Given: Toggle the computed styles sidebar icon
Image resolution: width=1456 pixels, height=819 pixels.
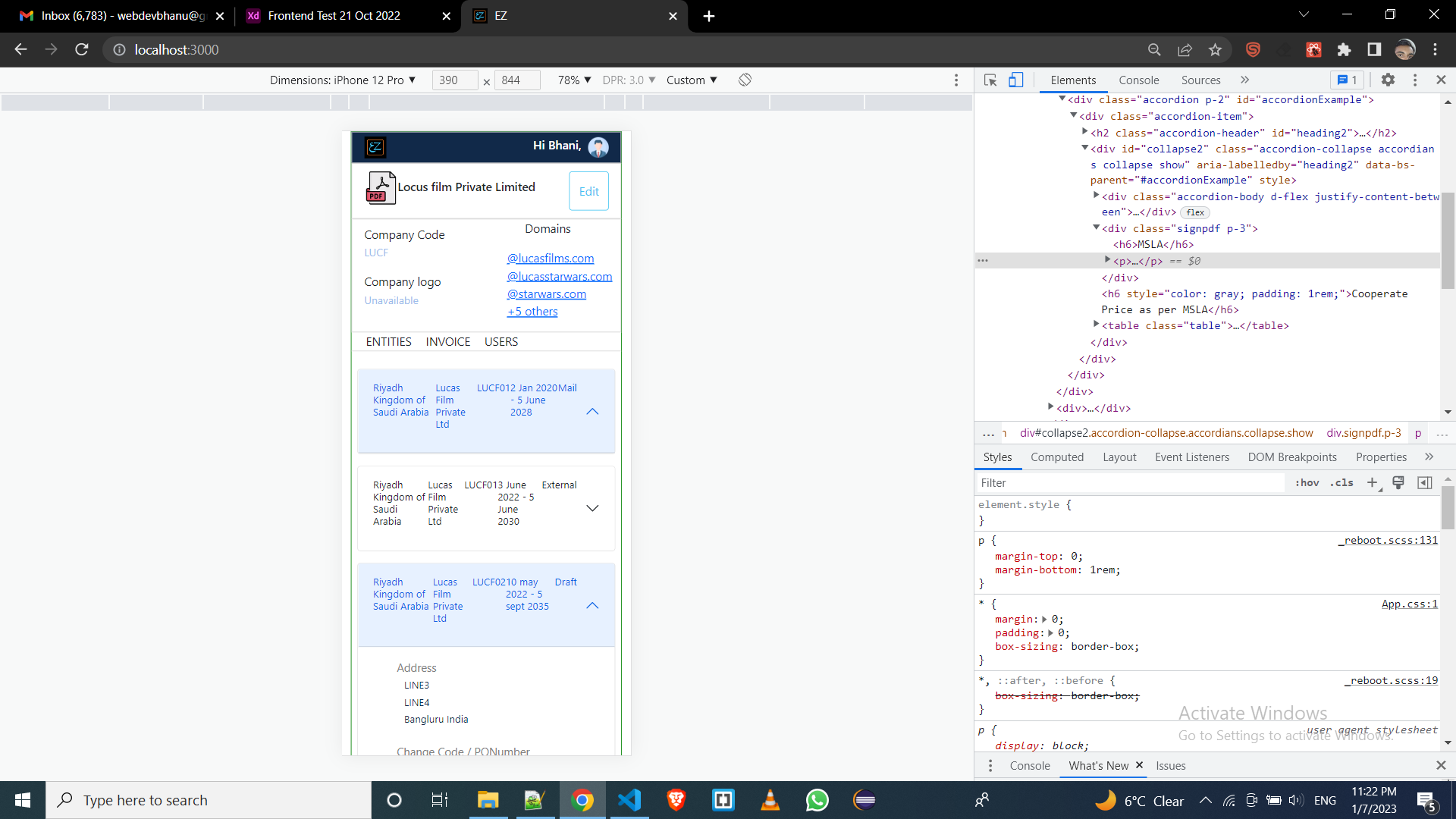Looking at the screenshot, I should (1425, 482).
